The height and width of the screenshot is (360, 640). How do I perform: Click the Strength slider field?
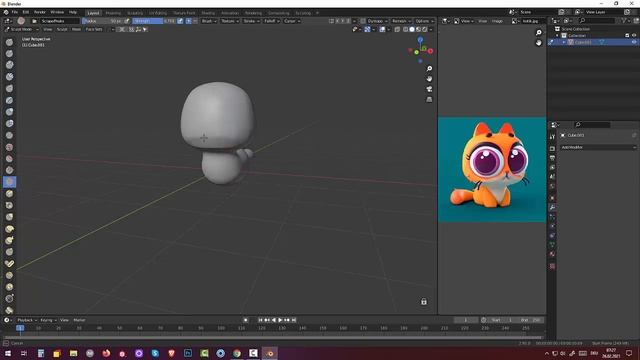[154, 21]
